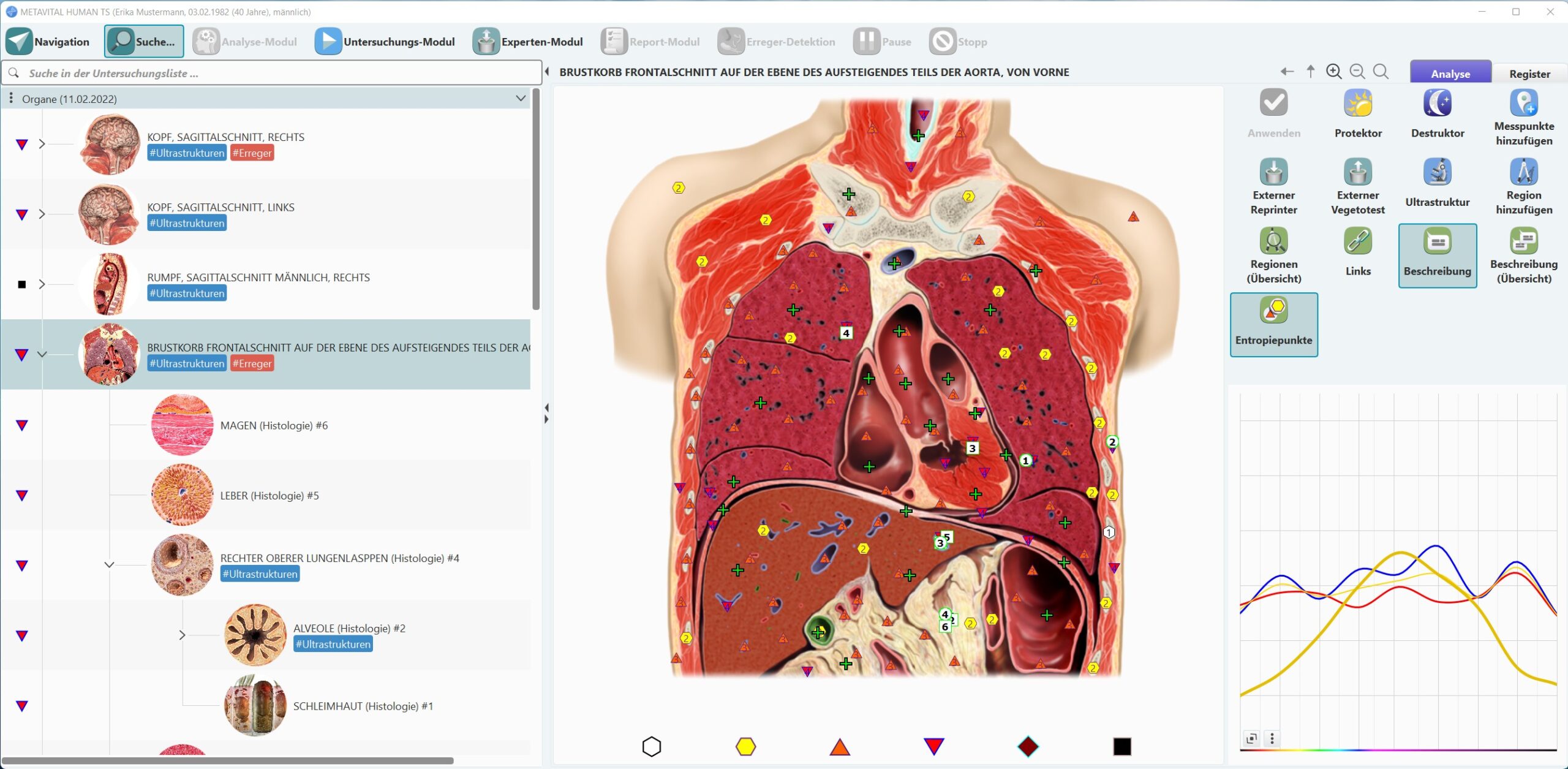Click Messpunkte hinzufügen icon
The image size is (1568, 769).
(1523, 103)
